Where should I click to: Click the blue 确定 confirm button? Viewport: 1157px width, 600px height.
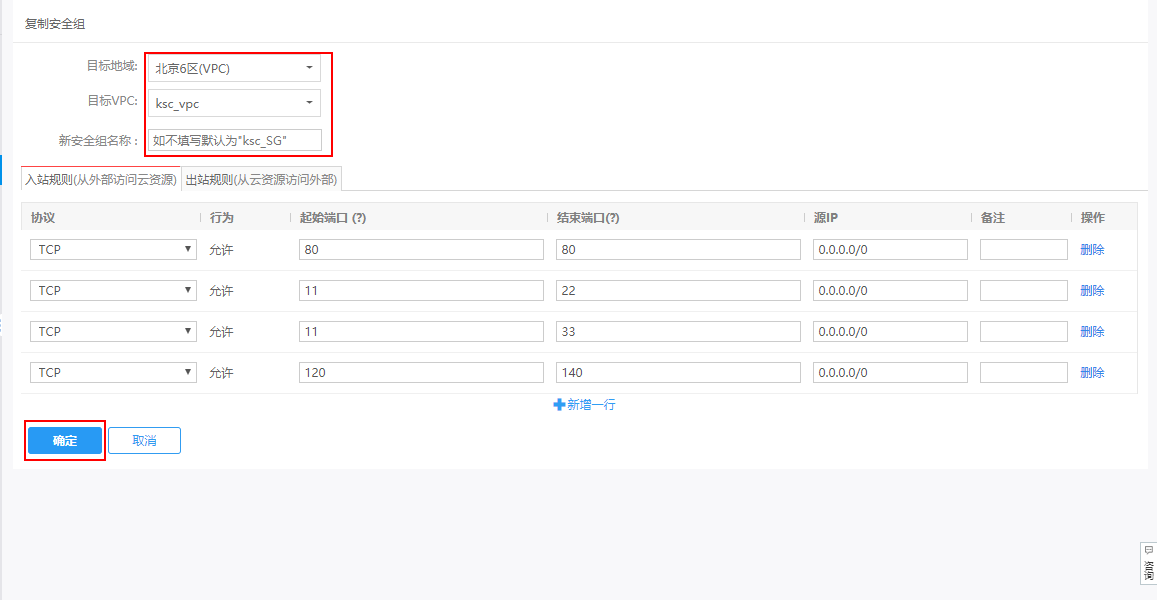(x=65, y=441)
